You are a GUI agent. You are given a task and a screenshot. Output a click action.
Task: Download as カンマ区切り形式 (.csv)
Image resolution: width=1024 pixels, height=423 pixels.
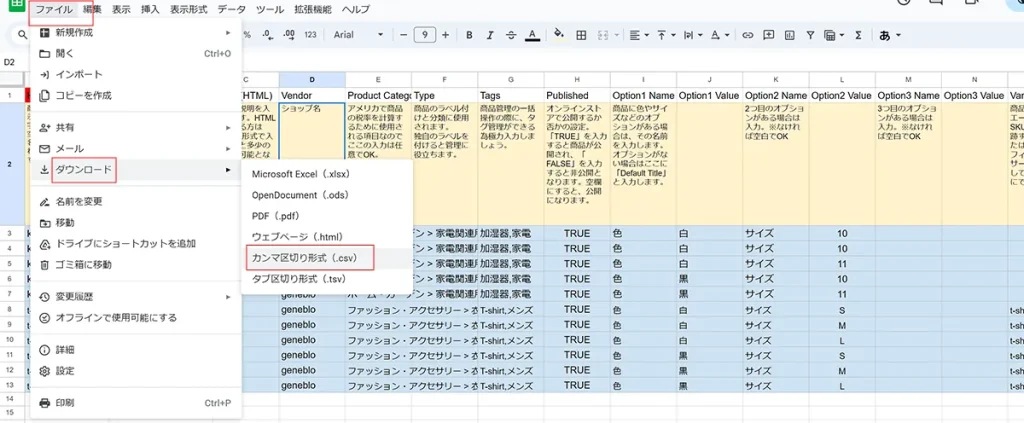coord(327,258)
